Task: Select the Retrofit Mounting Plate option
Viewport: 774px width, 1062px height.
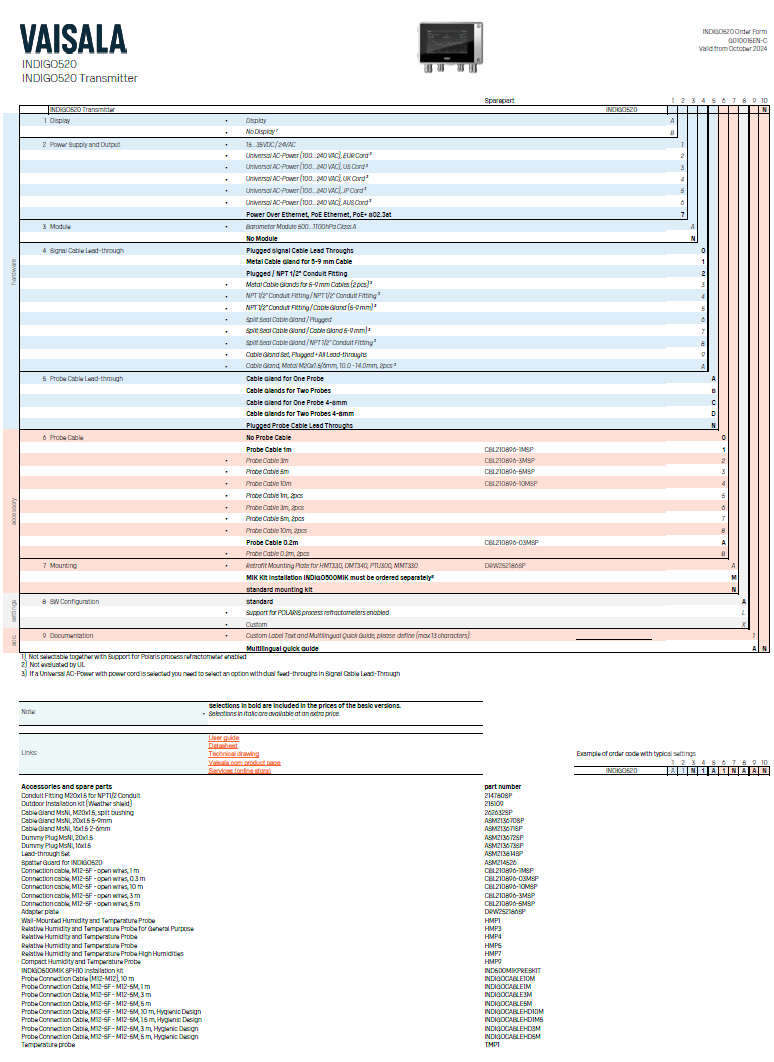Action: [332, 566]
